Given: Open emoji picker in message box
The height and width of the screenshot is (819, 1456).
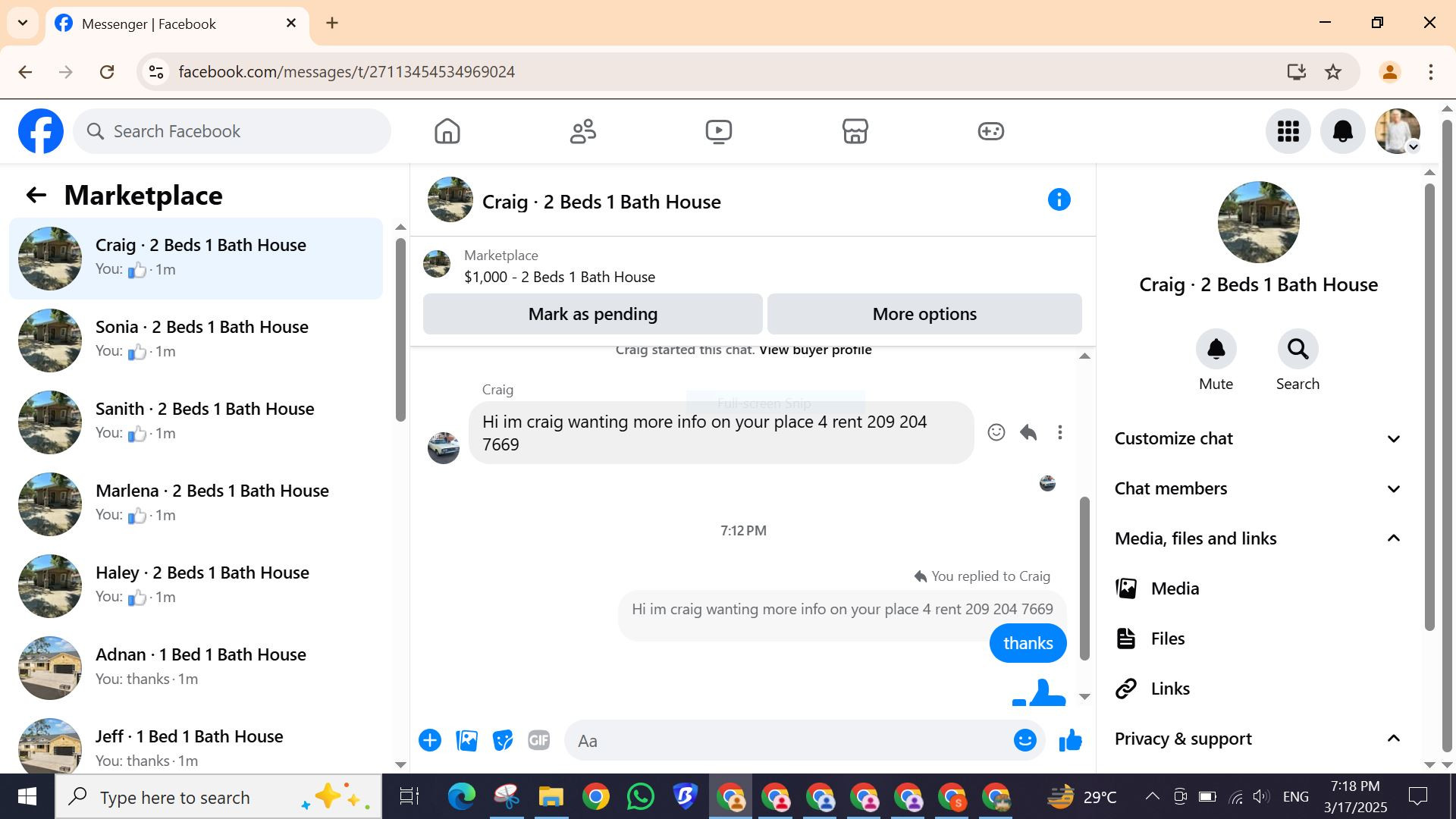Looking at the screenshot, I should [x=1025, y=740].
